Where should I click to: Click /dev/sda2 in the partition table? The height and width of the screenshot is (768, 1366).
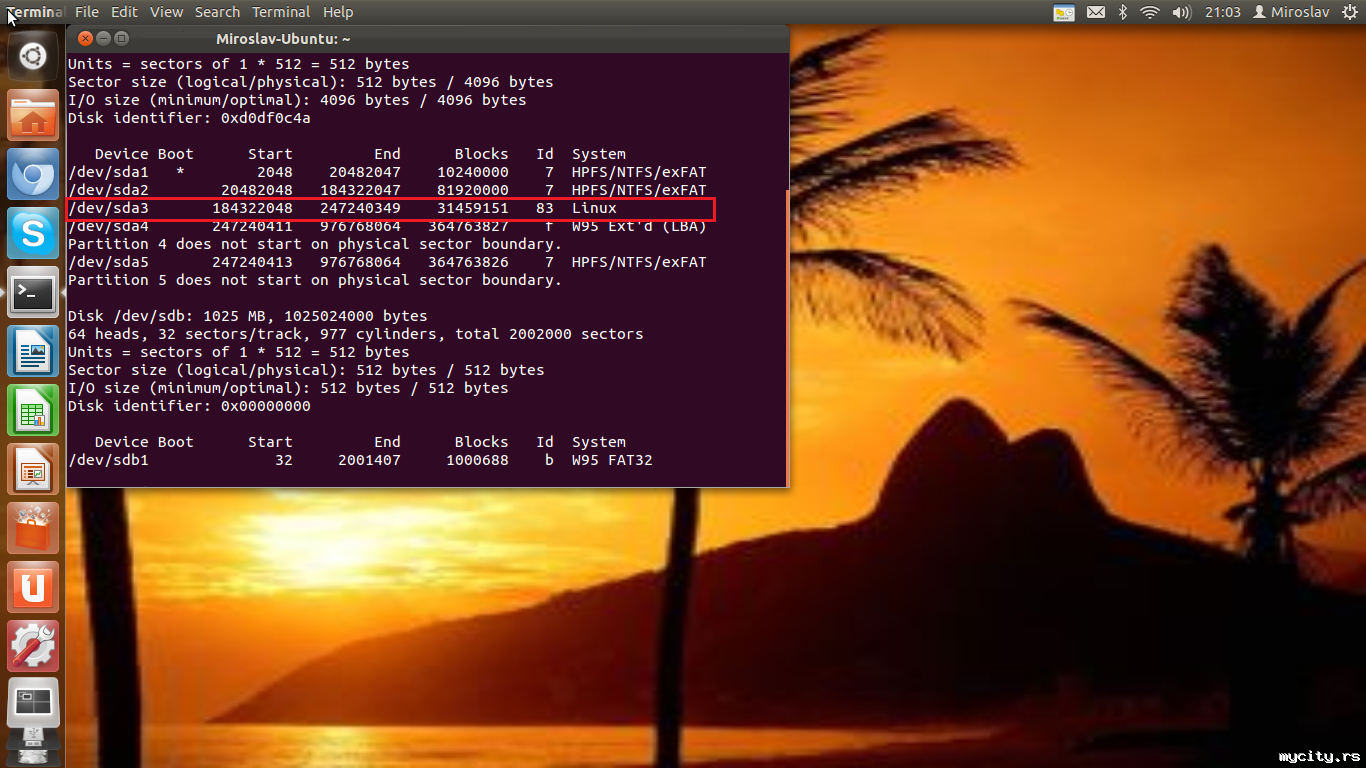tap(108, 190)
